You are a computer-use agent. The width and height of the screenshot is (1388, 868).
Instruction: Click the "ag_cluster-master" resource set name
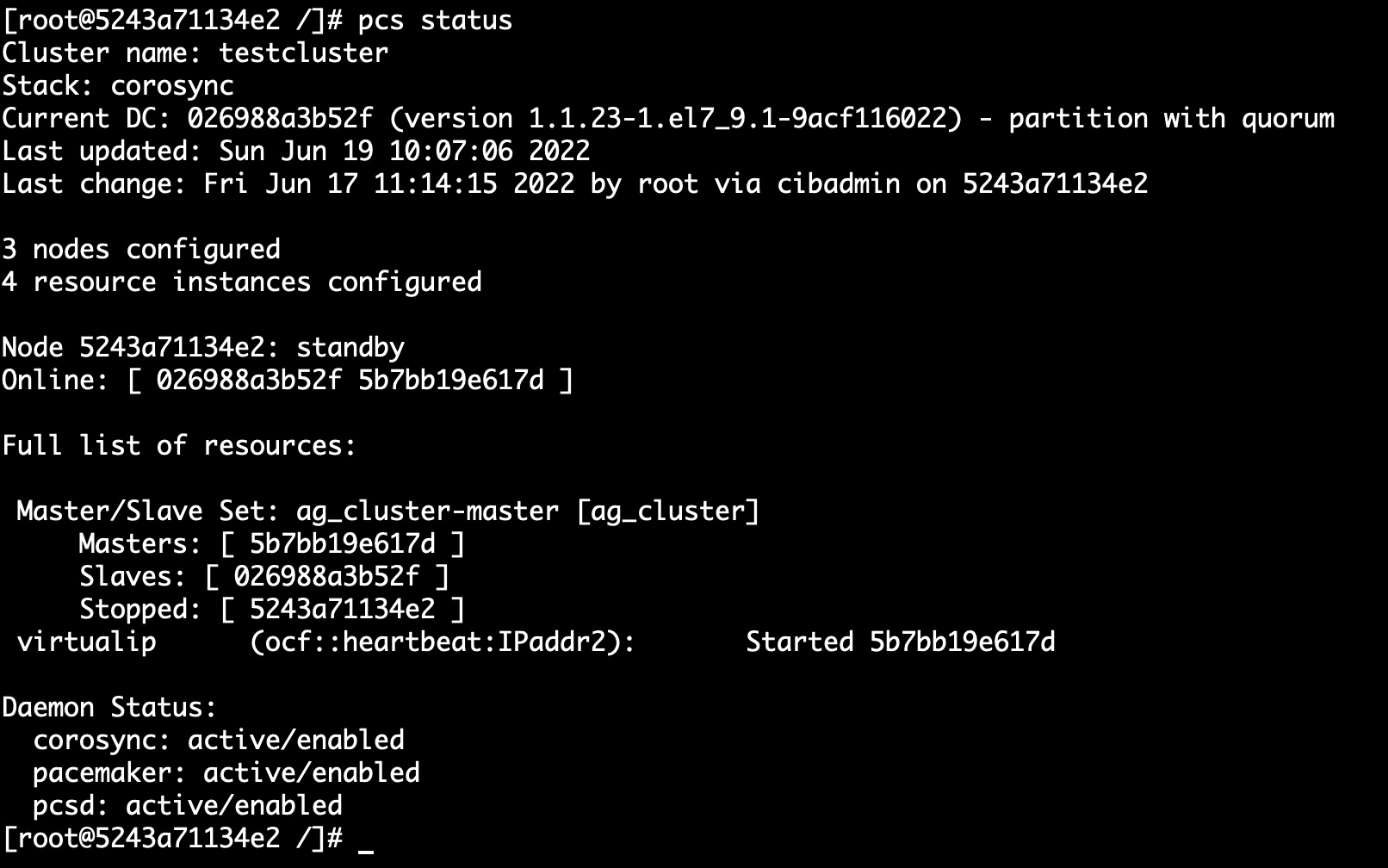[427, 511]
